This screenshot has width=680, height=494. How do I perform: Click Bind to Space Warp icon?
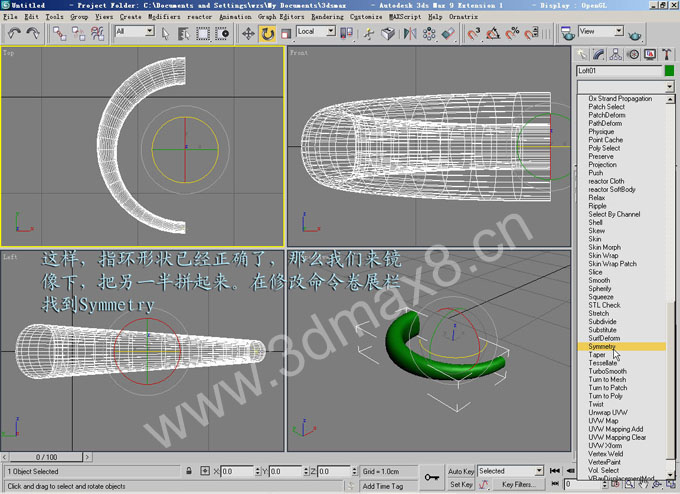97,33
